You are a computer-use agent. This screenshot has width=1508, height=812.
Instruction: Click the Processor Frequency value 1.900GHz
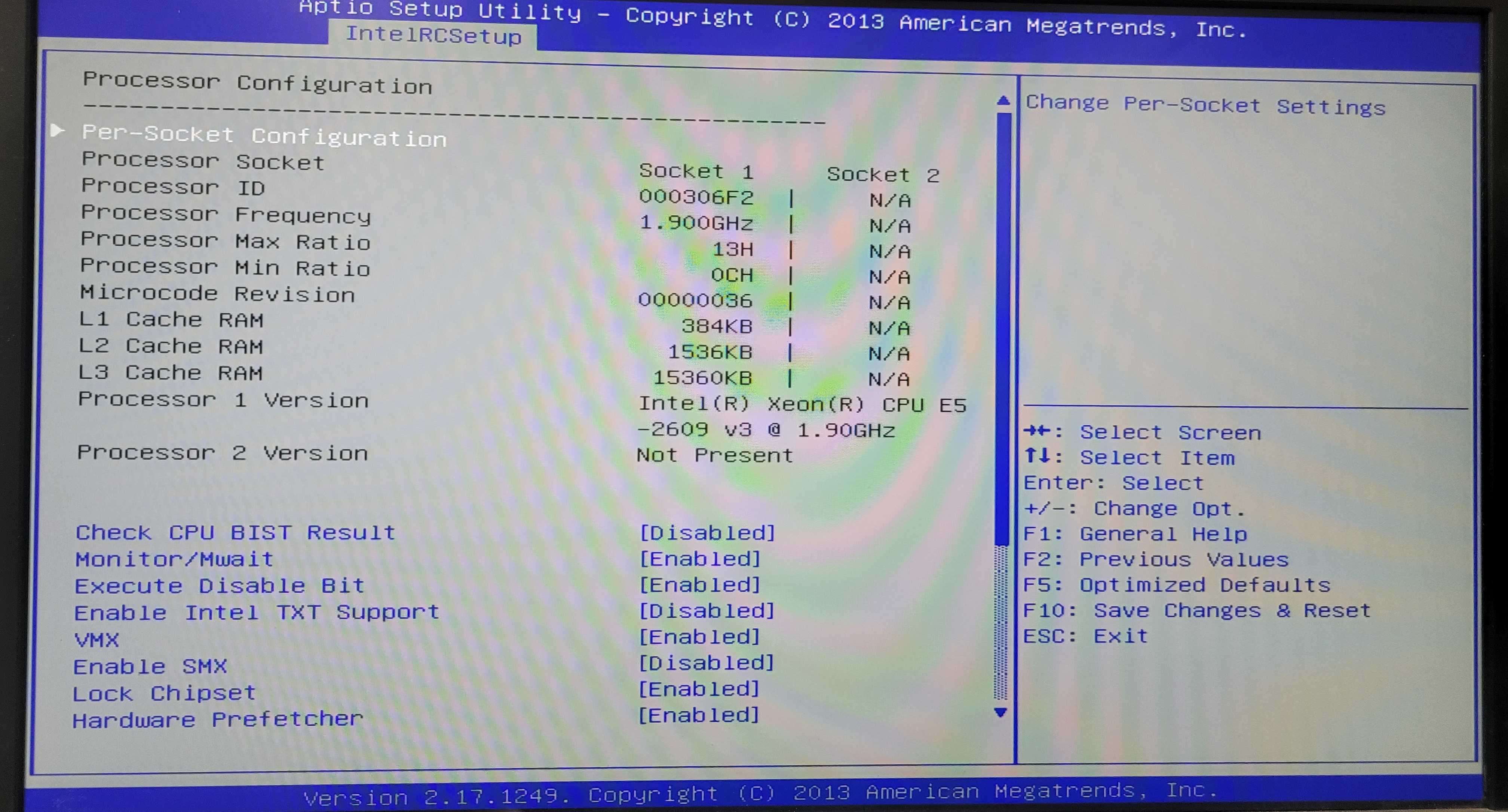[x=696, y=223]
